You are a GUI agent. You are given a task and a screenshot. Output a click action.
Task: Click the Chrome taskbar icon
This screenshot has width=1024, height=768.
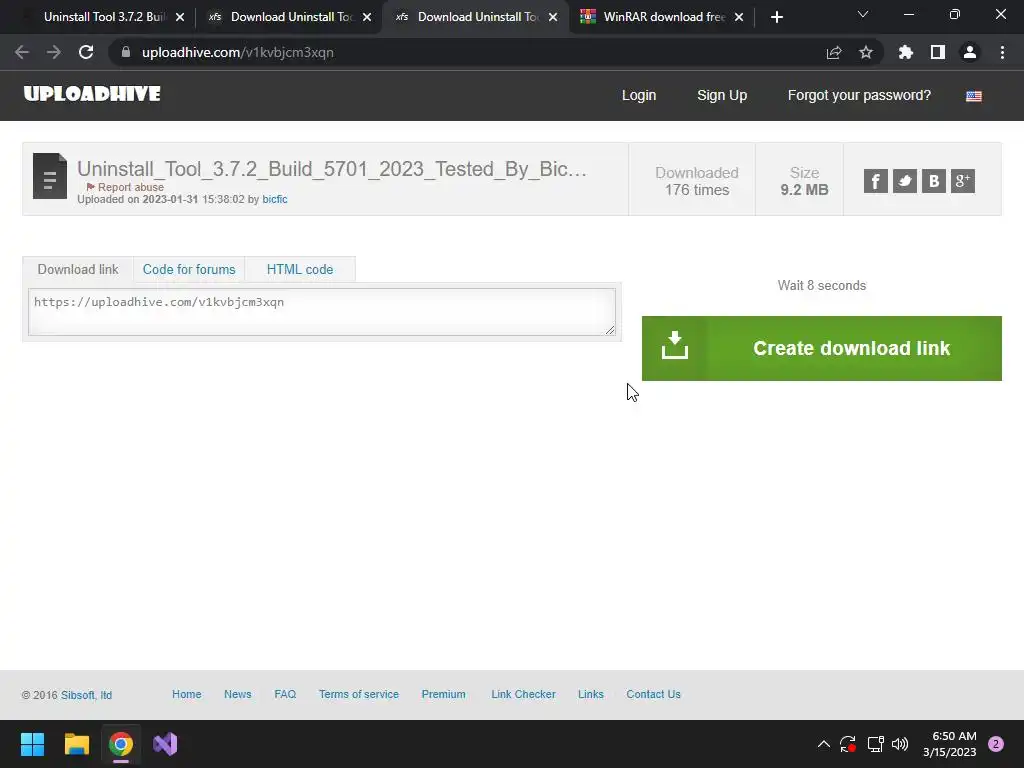pyautogui.click(x=121, y=744)
